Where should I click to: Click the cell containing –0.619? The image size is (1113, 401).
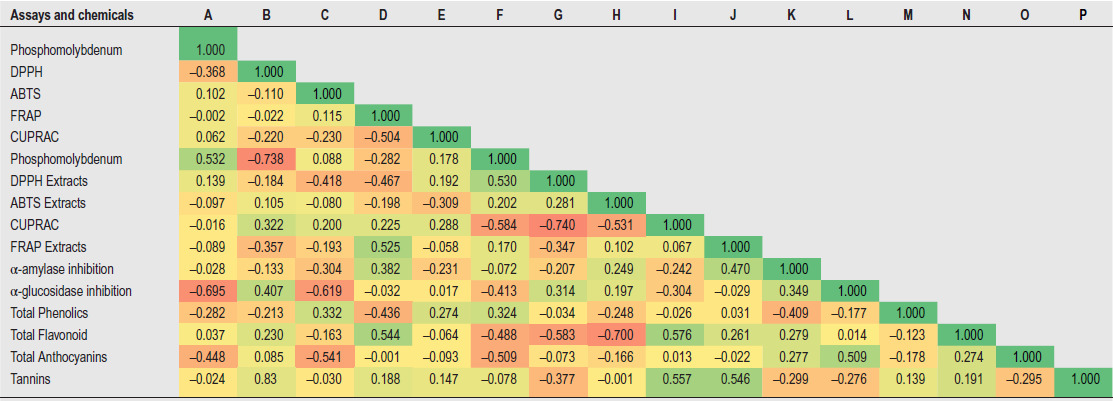pos(324,291)
